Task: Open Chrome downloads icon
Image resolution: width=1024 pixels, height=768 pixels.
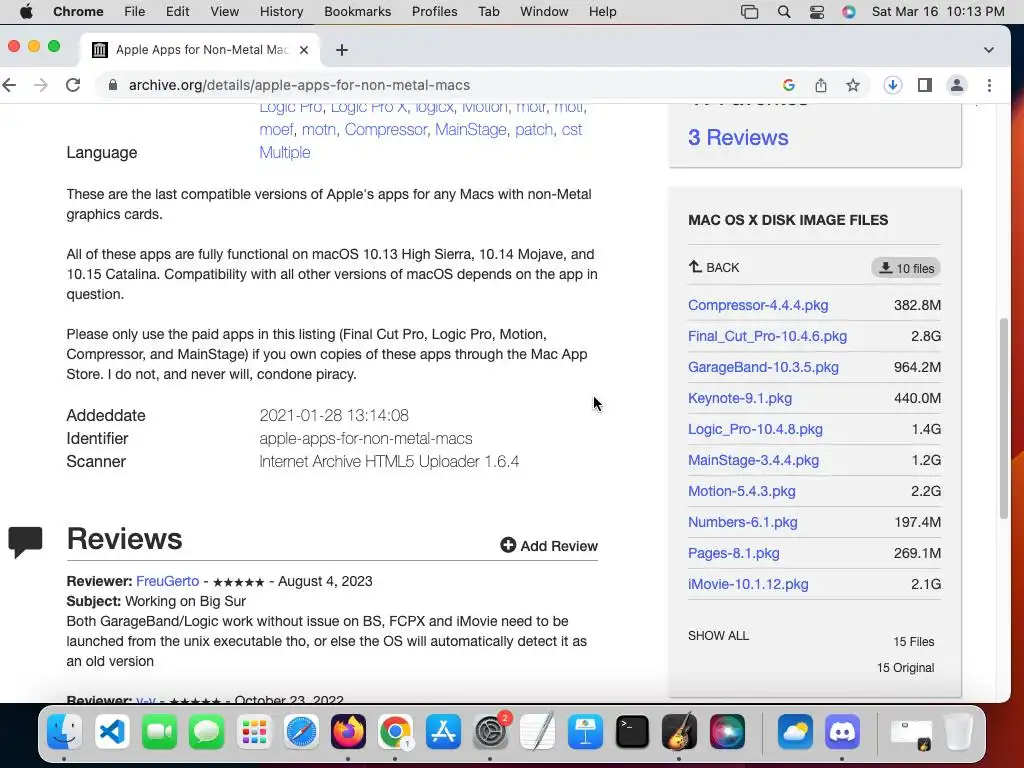Action: [893, 85]
